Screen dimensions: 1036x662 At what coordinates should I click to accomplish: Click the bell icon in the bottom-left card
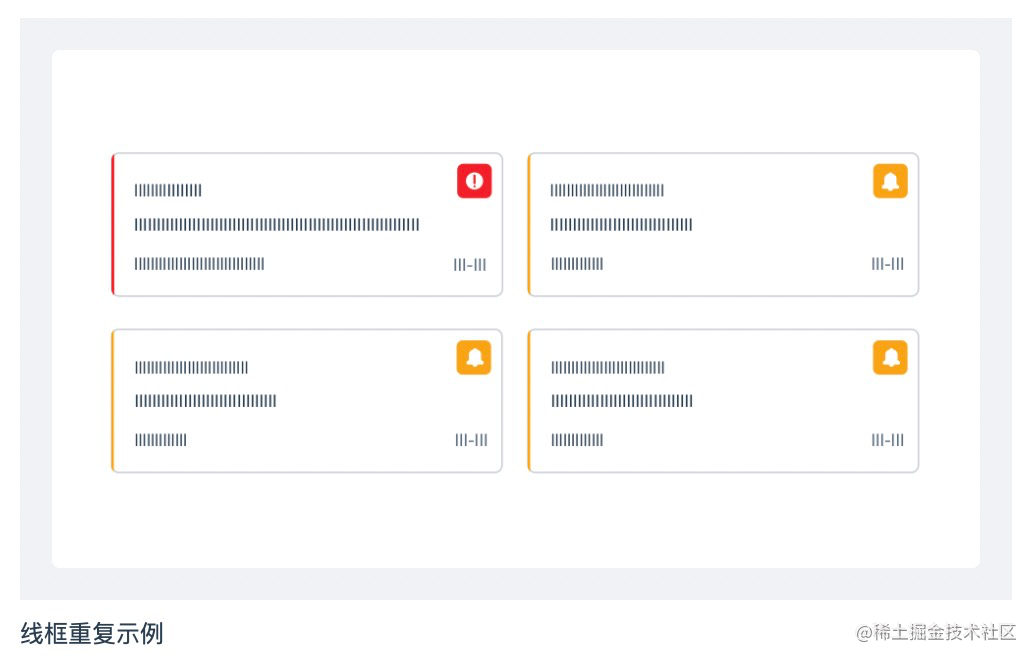[474, 358]
